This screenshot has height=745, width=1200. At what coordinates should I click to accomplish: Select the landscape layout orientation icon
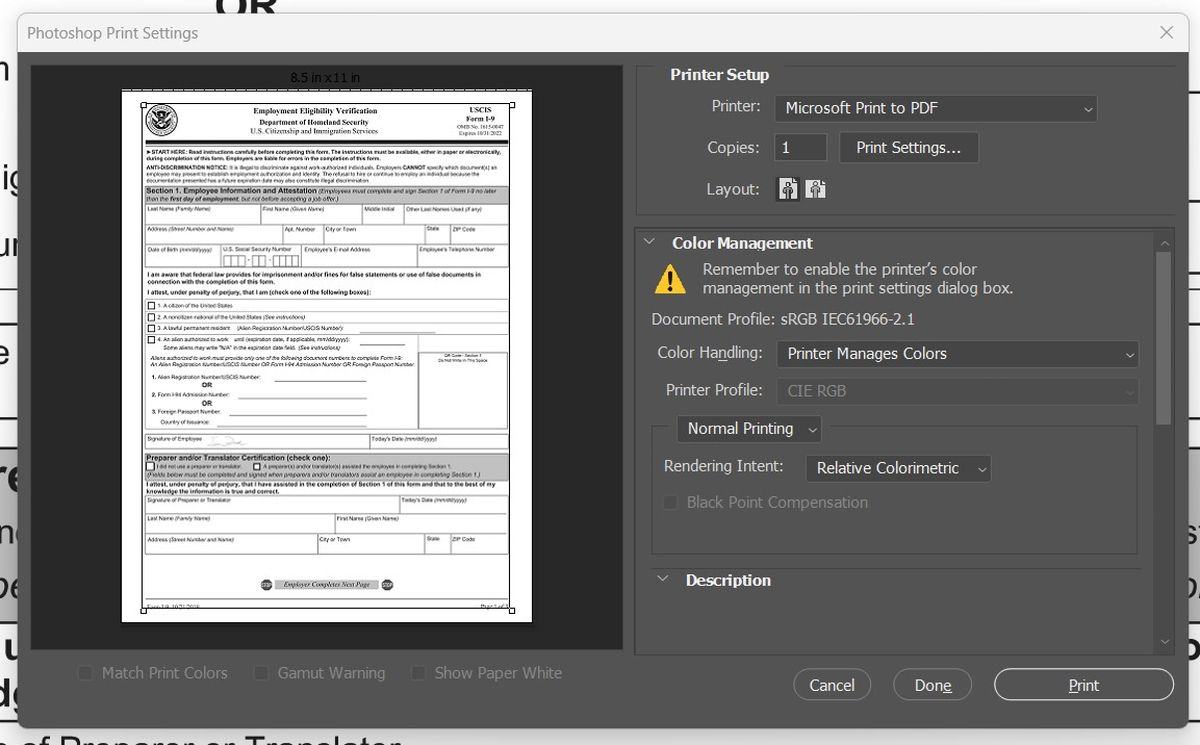pyautogui.click(x=815, y=188)
